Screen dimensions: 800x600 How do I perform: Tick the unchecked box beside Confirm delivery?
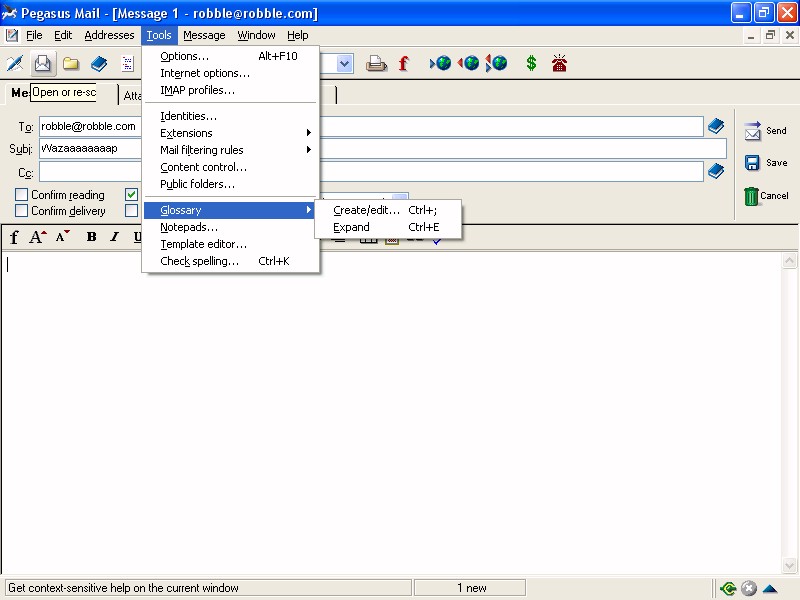(x=131, y=211)
